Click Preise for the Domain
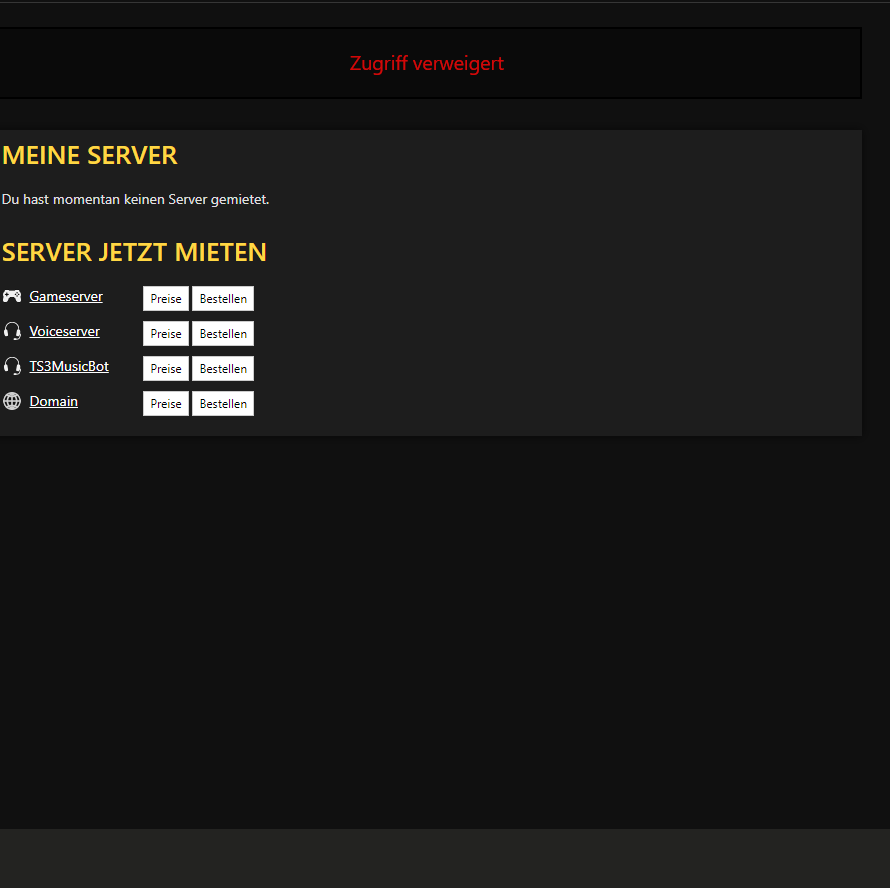This screenshot has height=888, width=890. pyautogui.click(x=165, y=403)
